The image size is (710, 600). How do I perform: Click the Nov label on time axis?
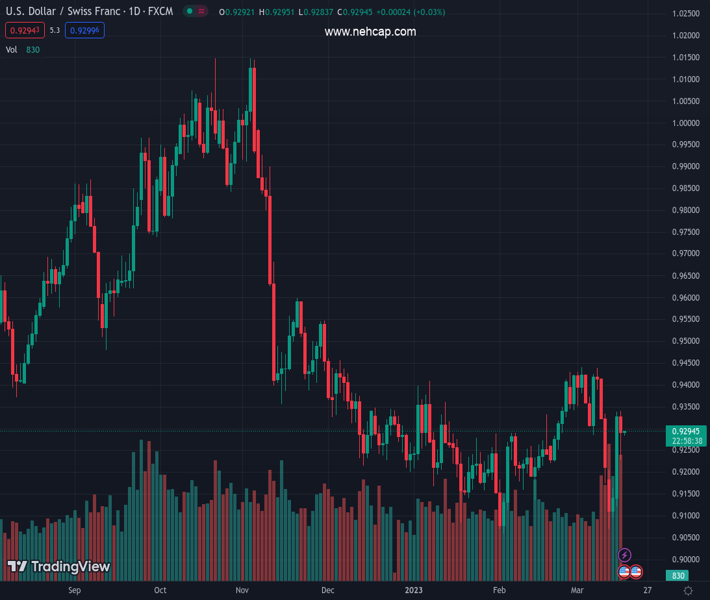click(242, 590)
